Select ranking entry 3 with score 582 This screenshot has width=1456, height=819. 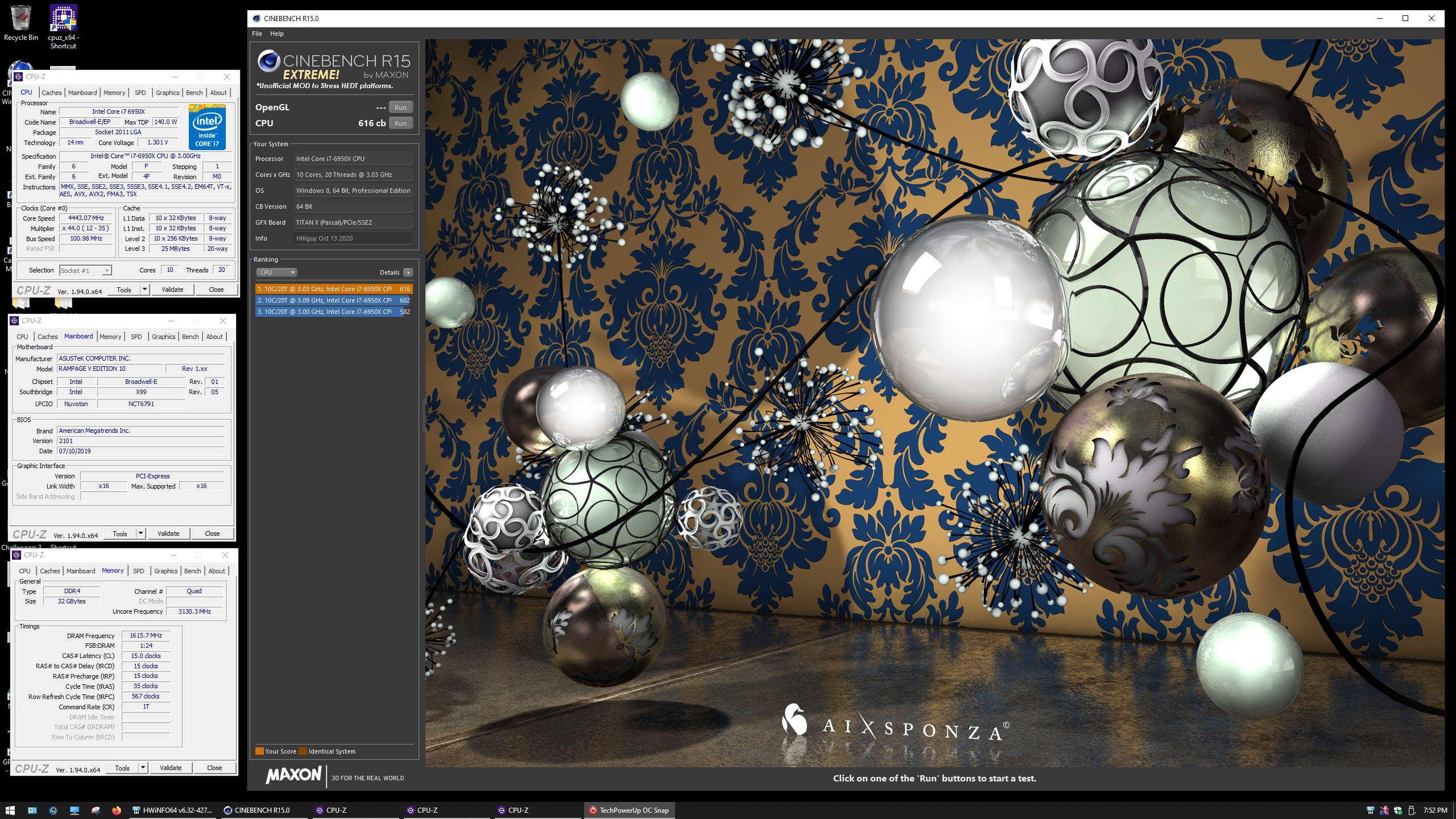click(334, 312)
